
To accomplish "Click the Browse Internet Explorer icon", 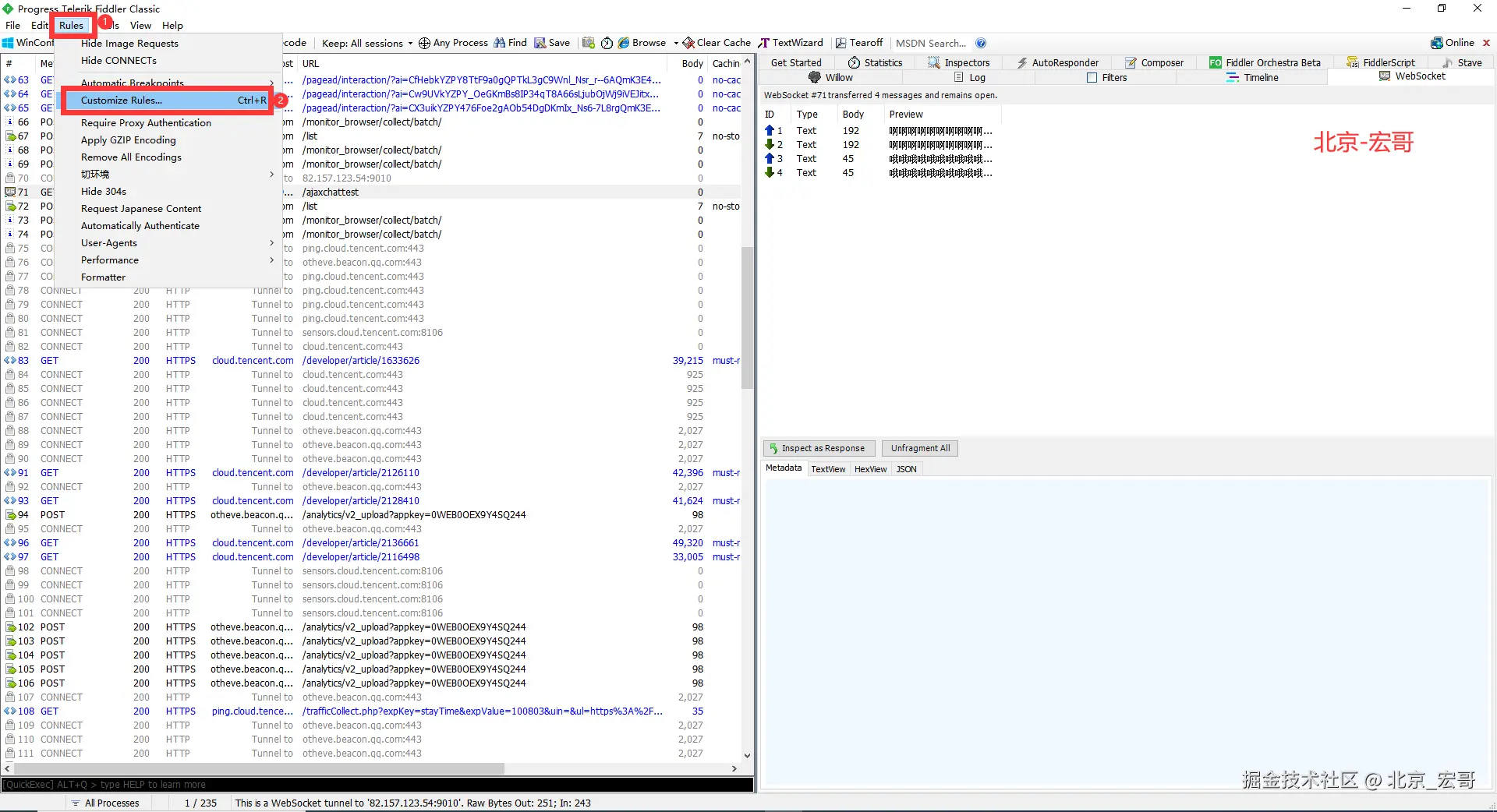I will pyautogui.click(x=624, y=43).
